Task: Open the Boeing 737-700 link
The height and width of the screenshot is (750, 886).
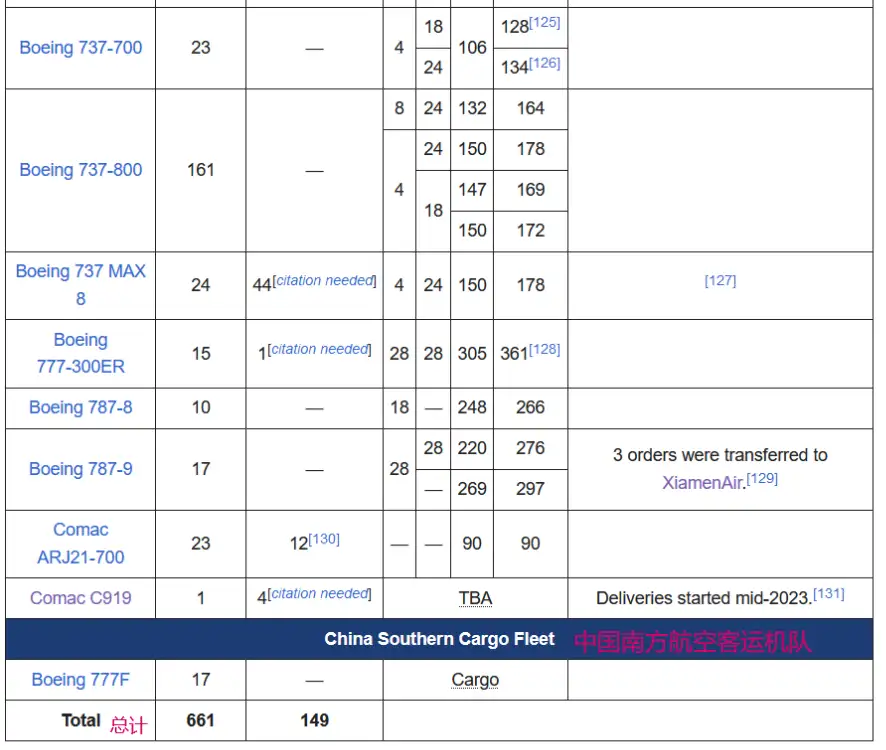Action: click(81, 48)
